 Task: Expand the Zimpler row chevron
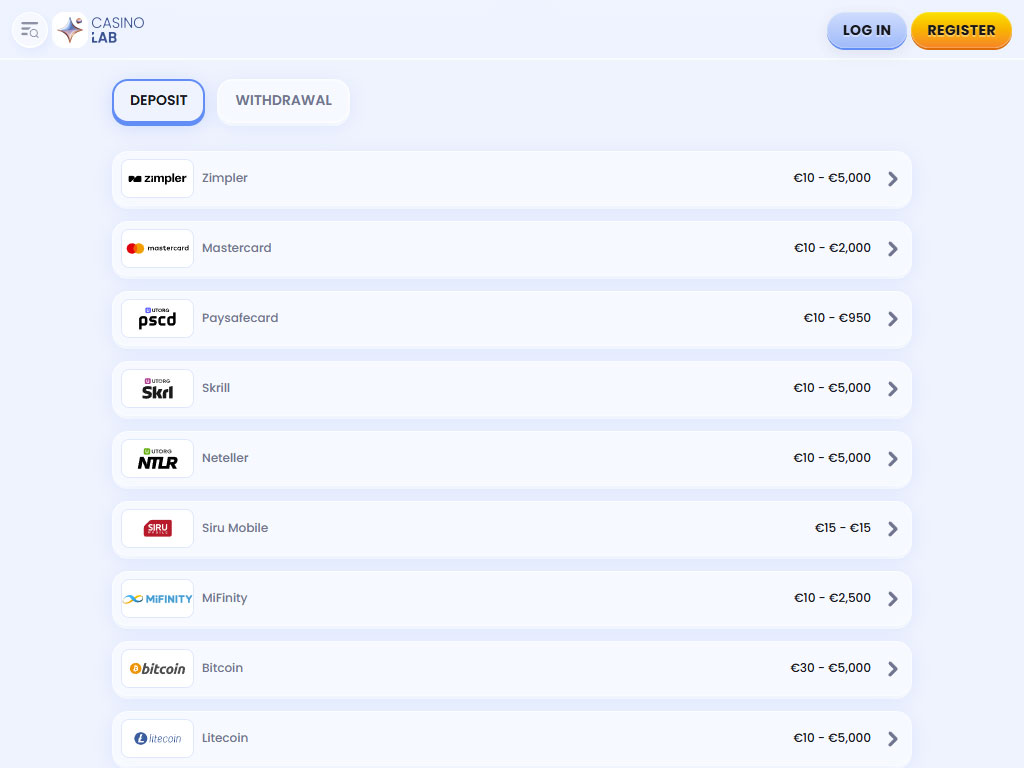tap(893, 179)
